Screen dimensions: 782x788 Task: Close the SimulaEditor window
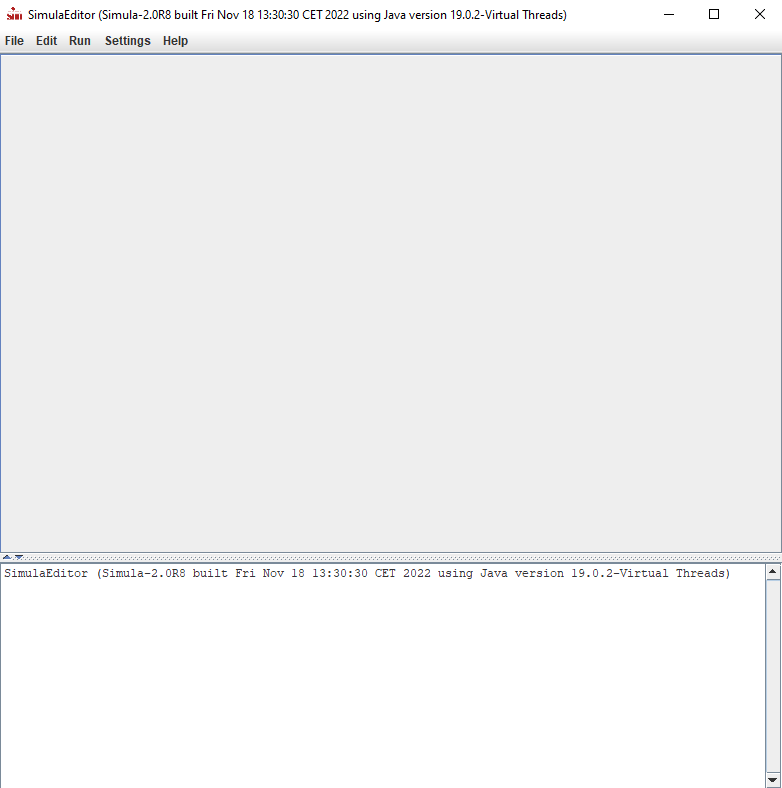pyautogui.click(x=759, y=15)
